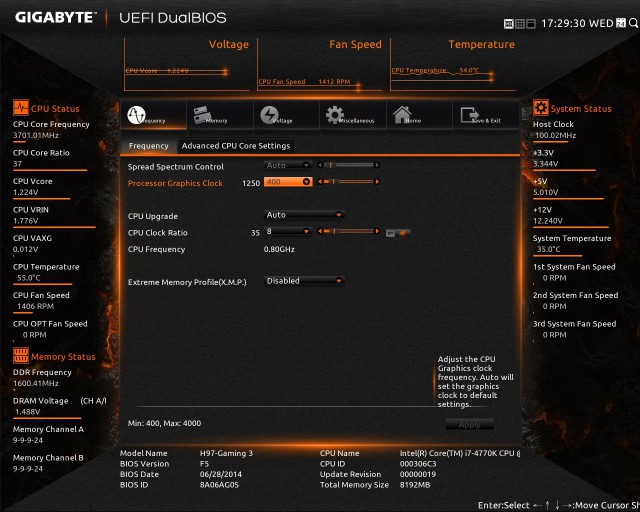Click the DRAM Voltage 1.488V reading
The image size is (640, 512).
(27, 412)
